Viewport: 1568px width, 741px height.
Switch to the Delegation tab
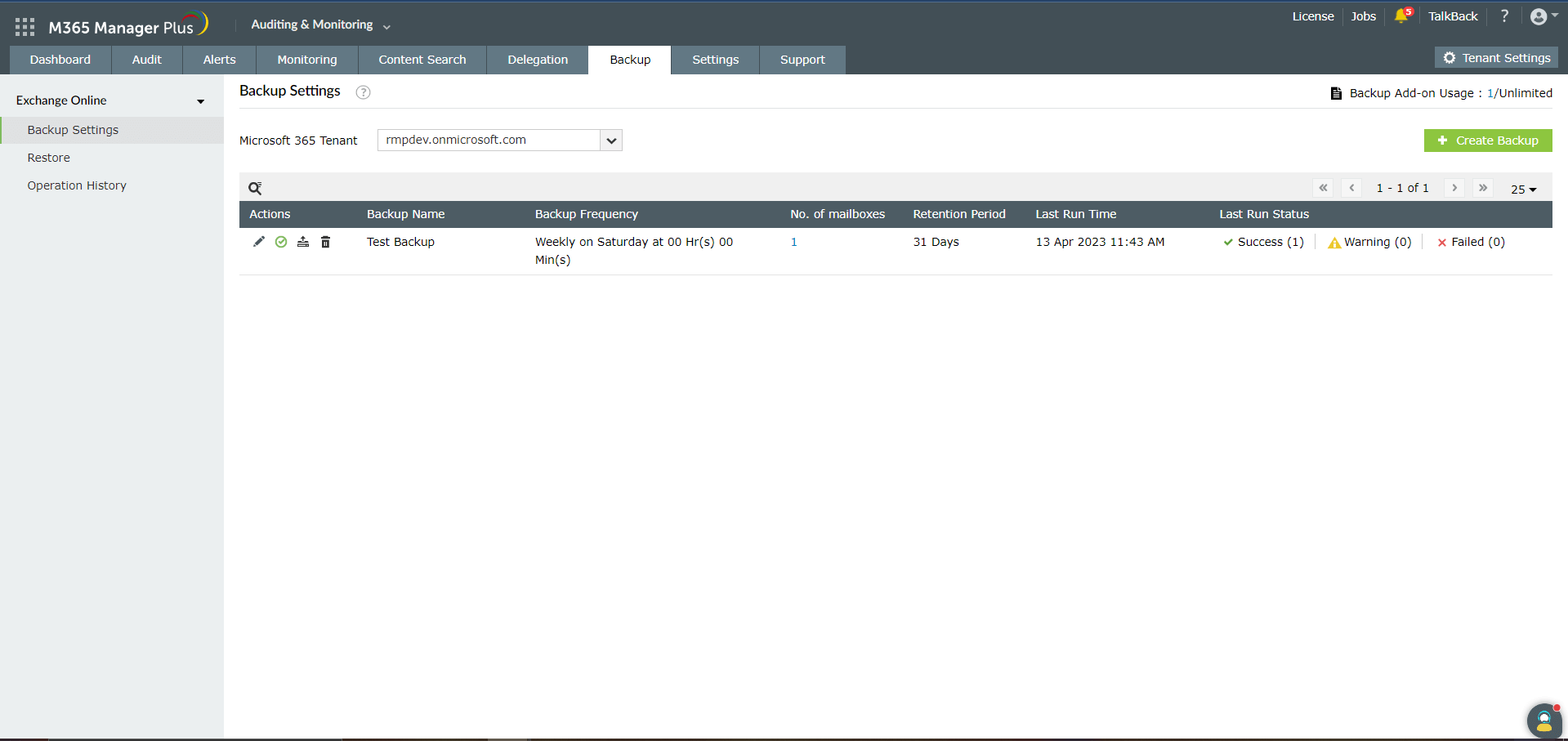538,60
